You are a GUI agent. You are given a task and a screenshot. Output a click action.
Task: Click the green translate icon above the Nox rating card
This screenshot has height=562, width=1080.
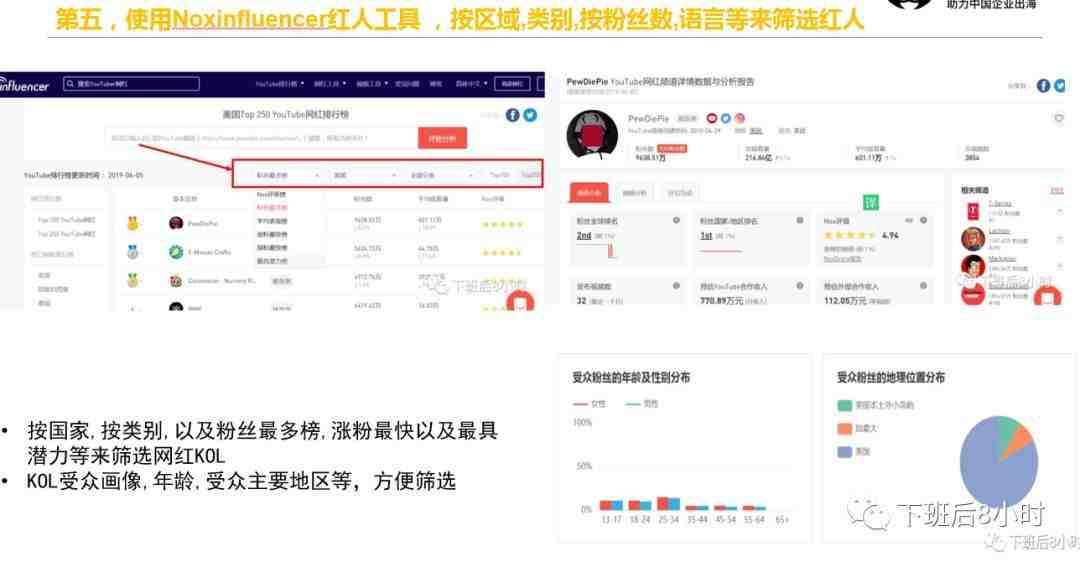[871, 202]
